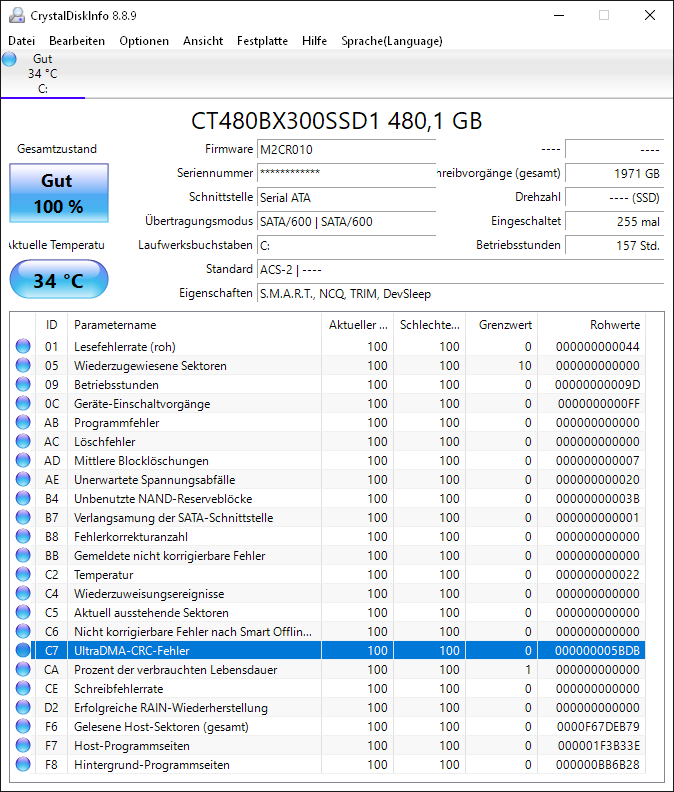Click status orb for Mittlere Blocklöschungen row
This screenshot has width=674, height=792.
coord(23,460)
